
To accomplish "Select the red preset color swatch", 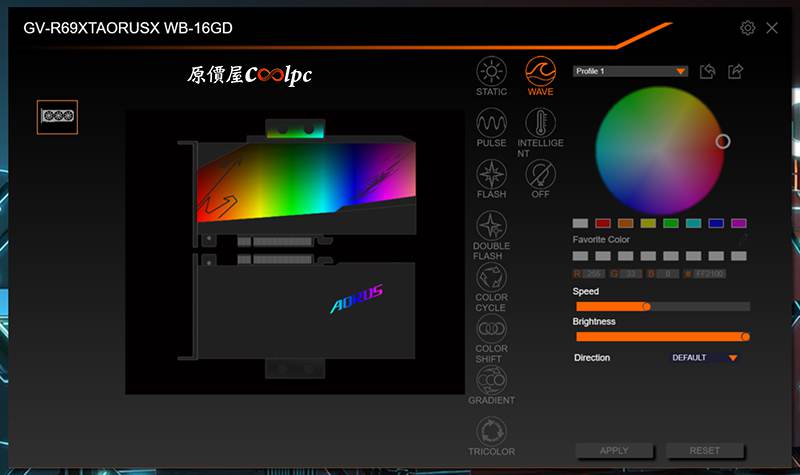I will (603, 223).
